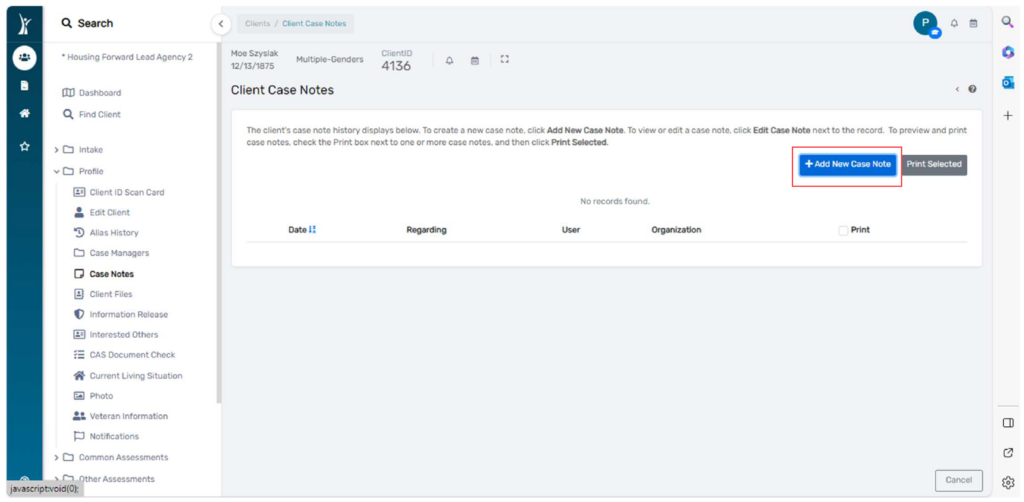Open the home icon in left rail
This screenshot has width=1024, height=502.
24,113
